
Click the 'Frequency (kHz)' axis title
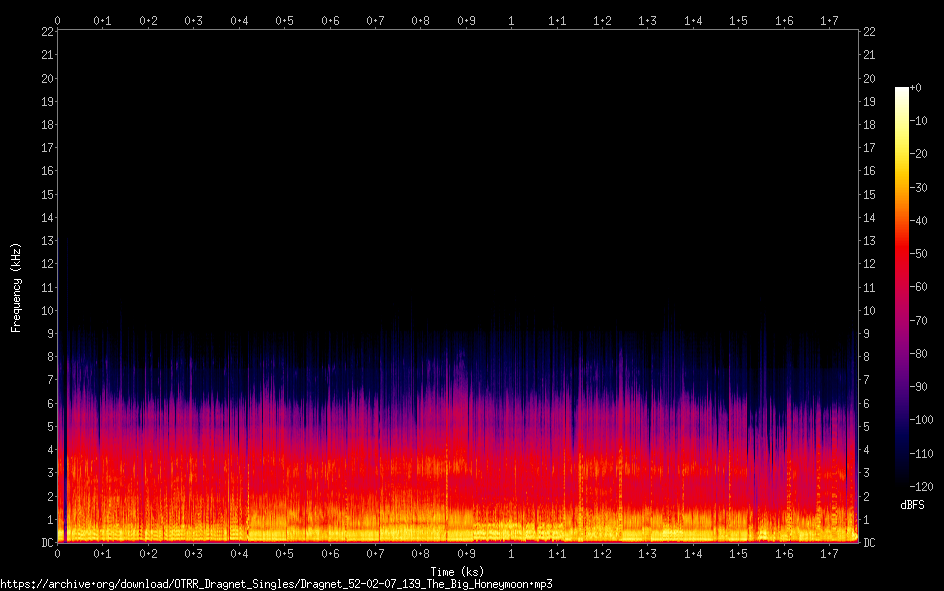[15, 287]
